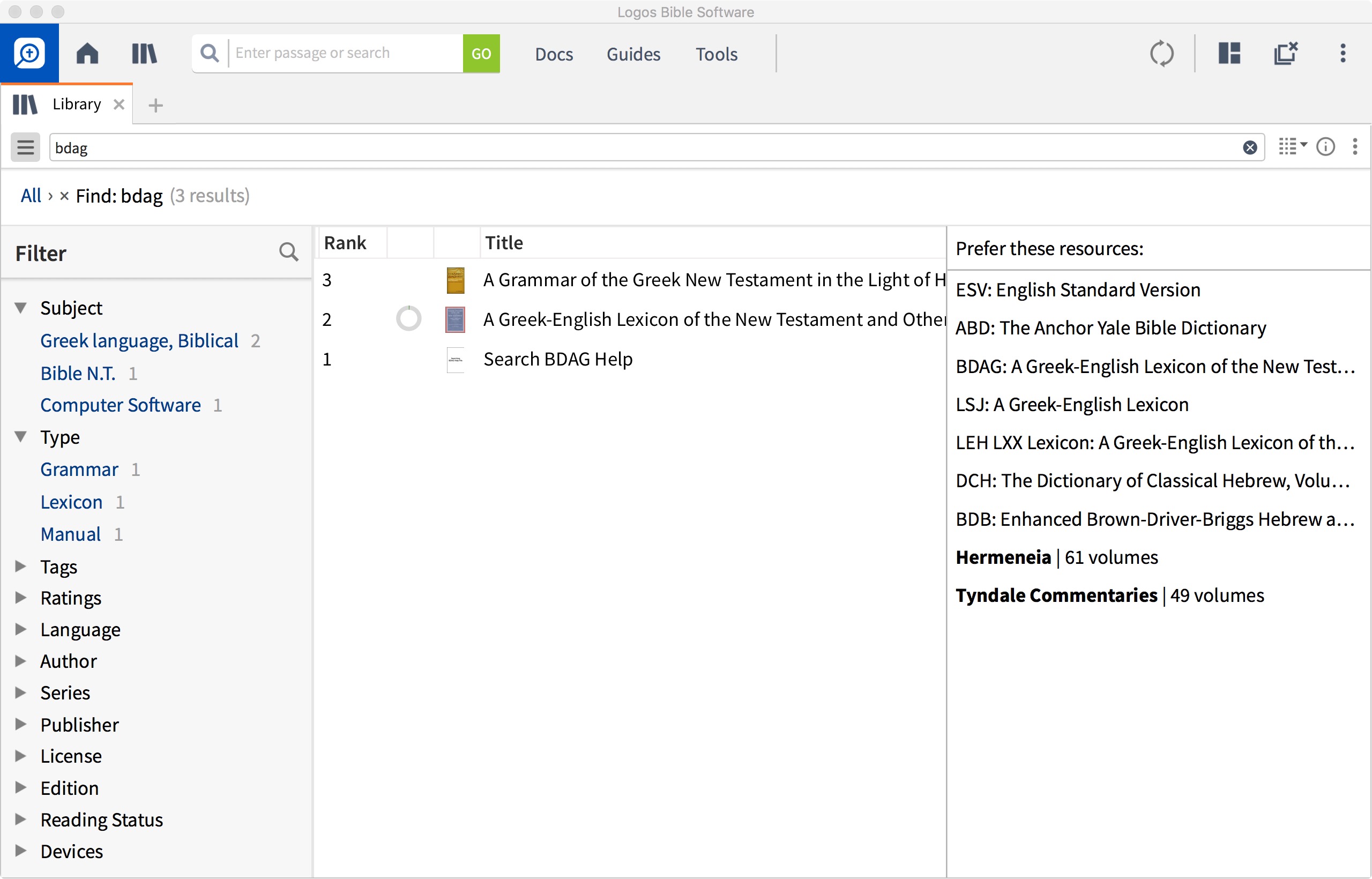Open the Layouts icon
The height and width of the screenshot is (879, 1372).
1229,53
